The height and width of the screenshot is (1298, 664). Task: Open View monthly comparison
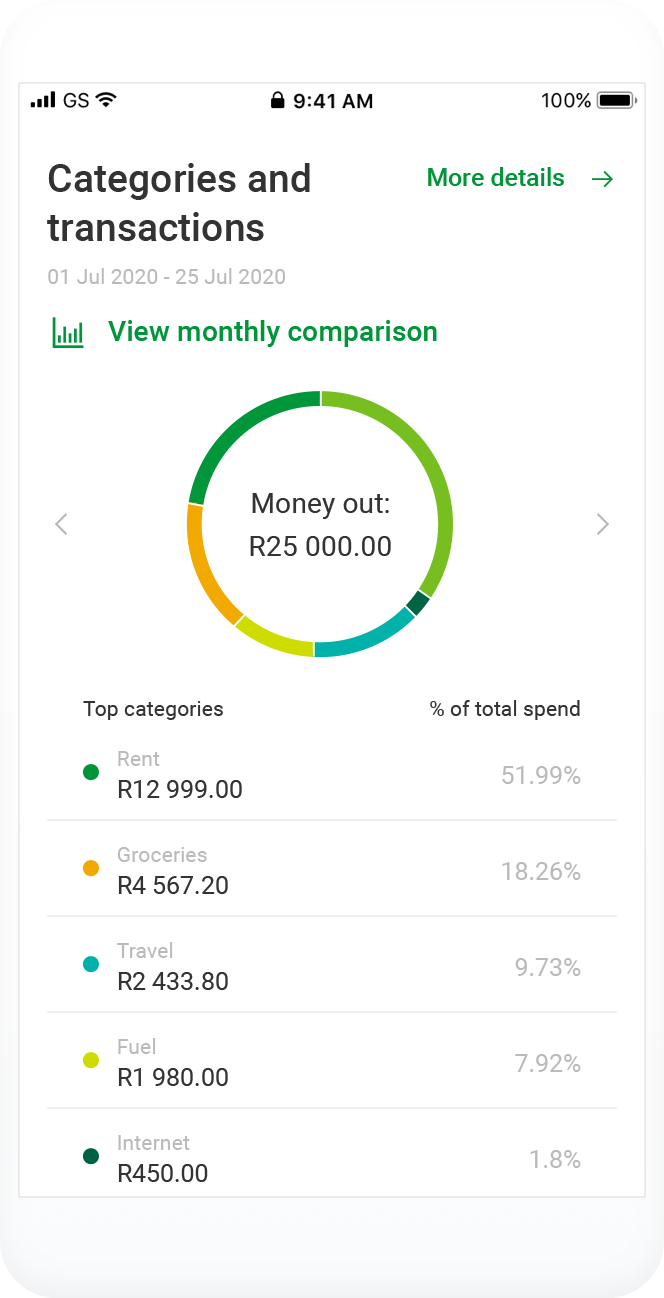272,332
